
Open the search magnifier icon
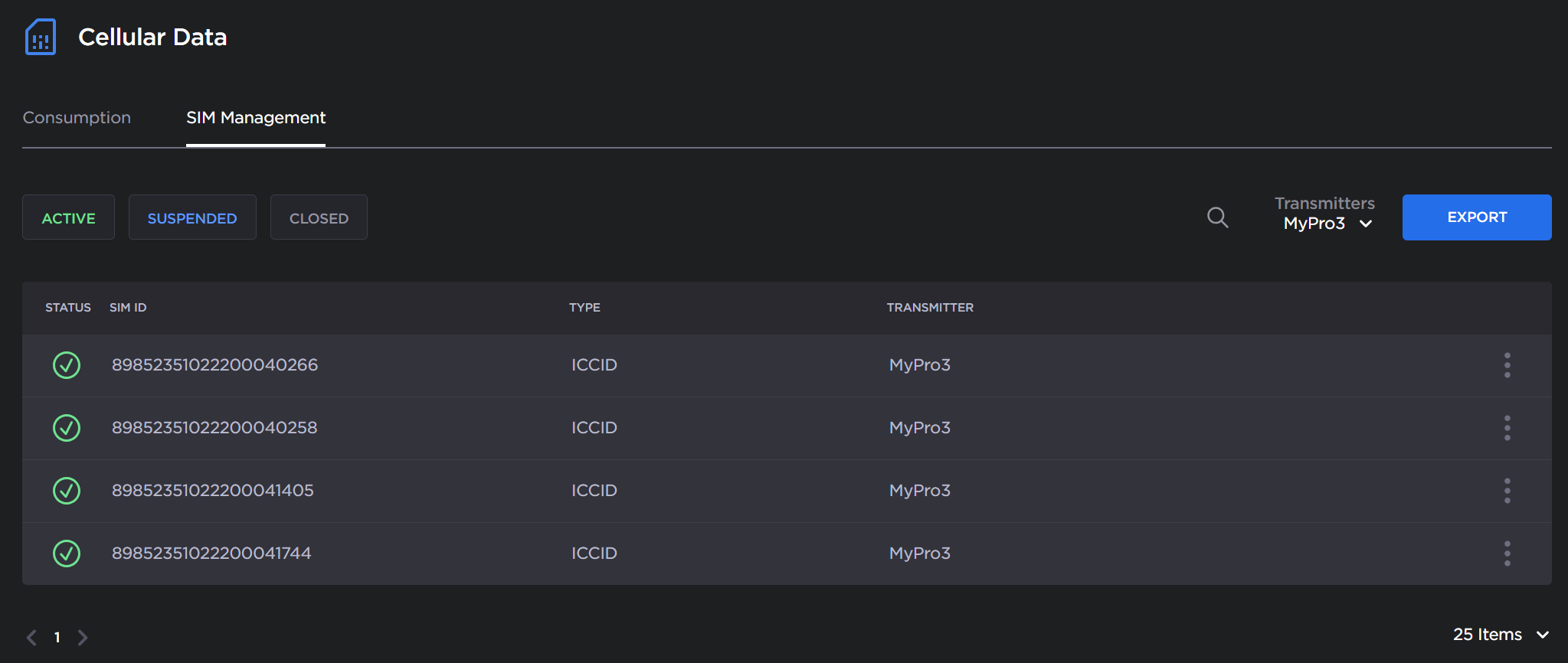(x=1217, y=217)
